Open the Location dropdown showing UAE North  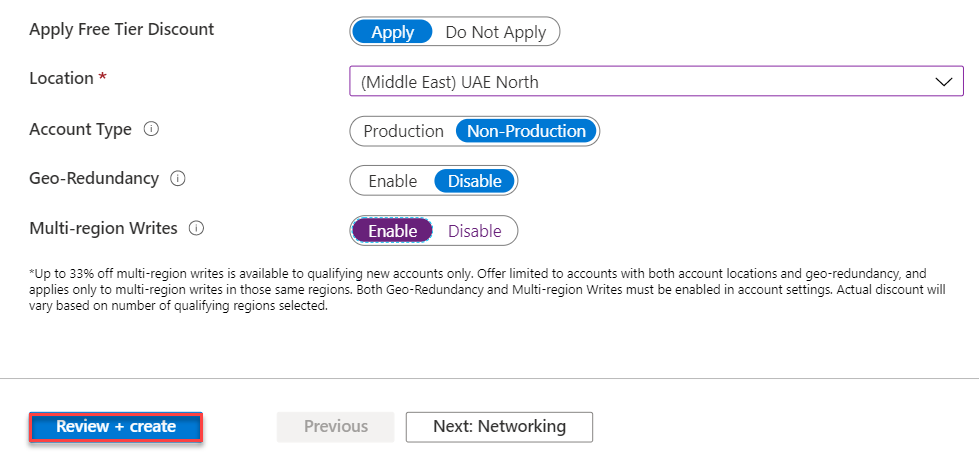click(x=640, y=82)
